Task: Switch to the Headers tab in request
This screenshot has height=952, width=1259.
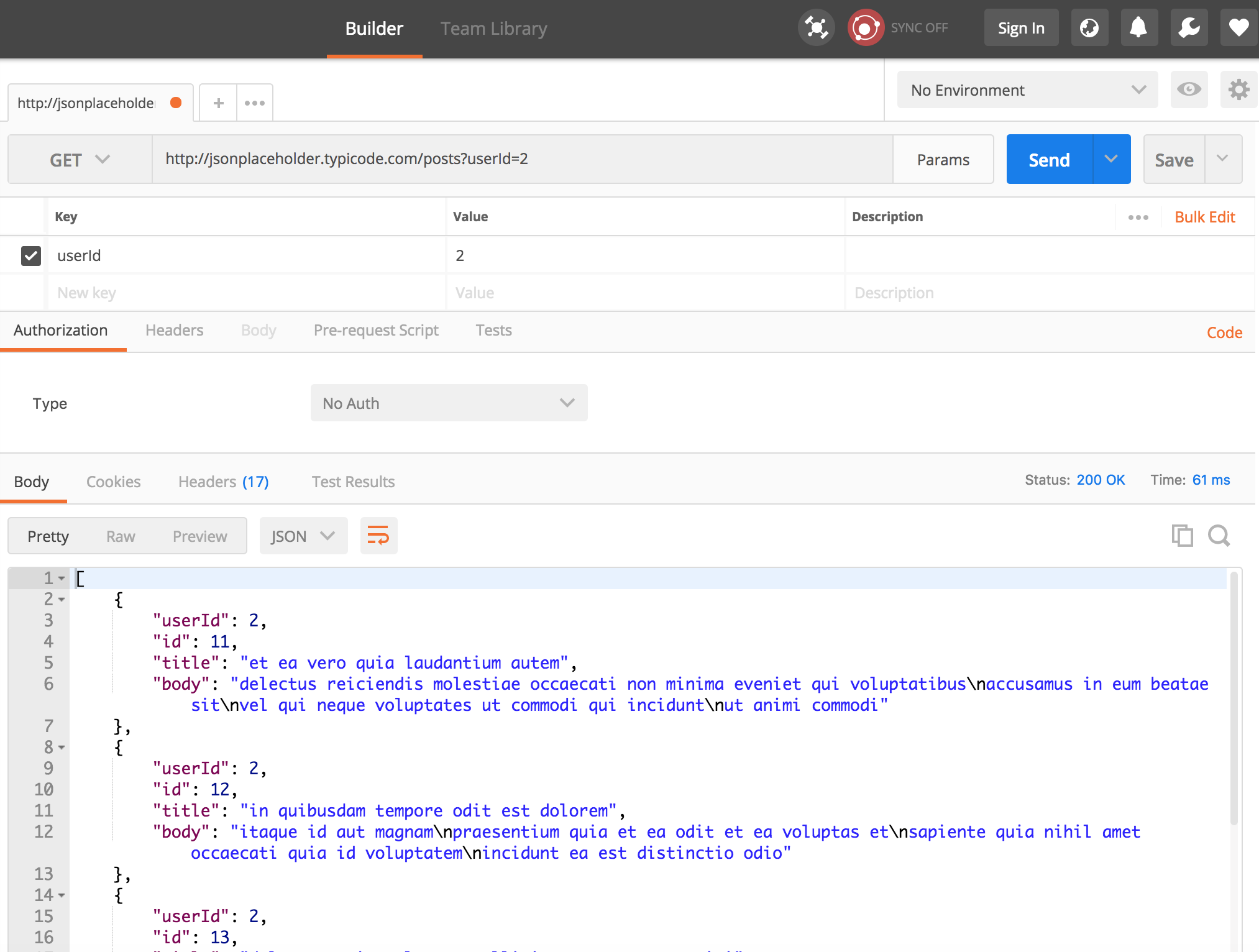Action: coord(174,329)
